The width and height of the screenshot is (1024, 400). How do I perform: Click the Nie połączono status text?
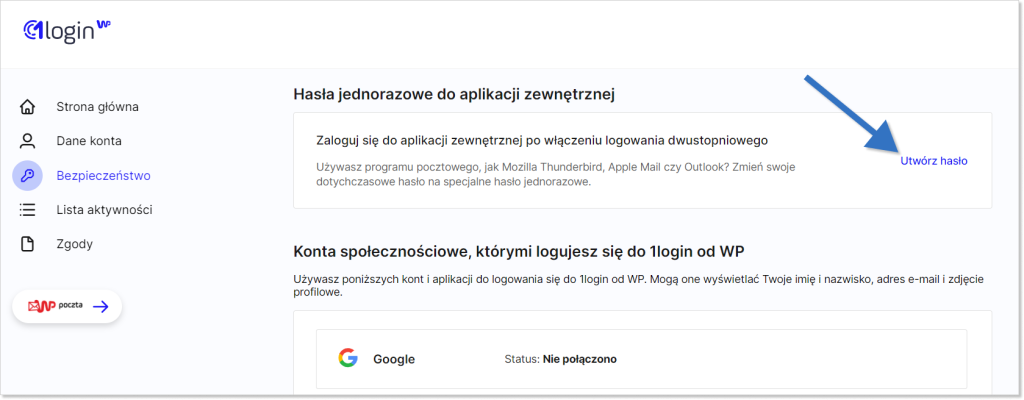tap(580, 359)
